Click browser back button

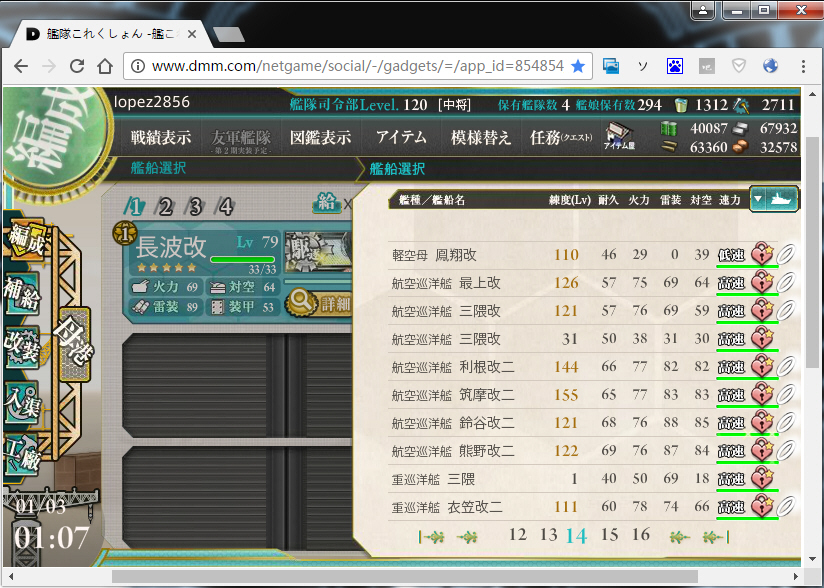(x=21, y=66)
